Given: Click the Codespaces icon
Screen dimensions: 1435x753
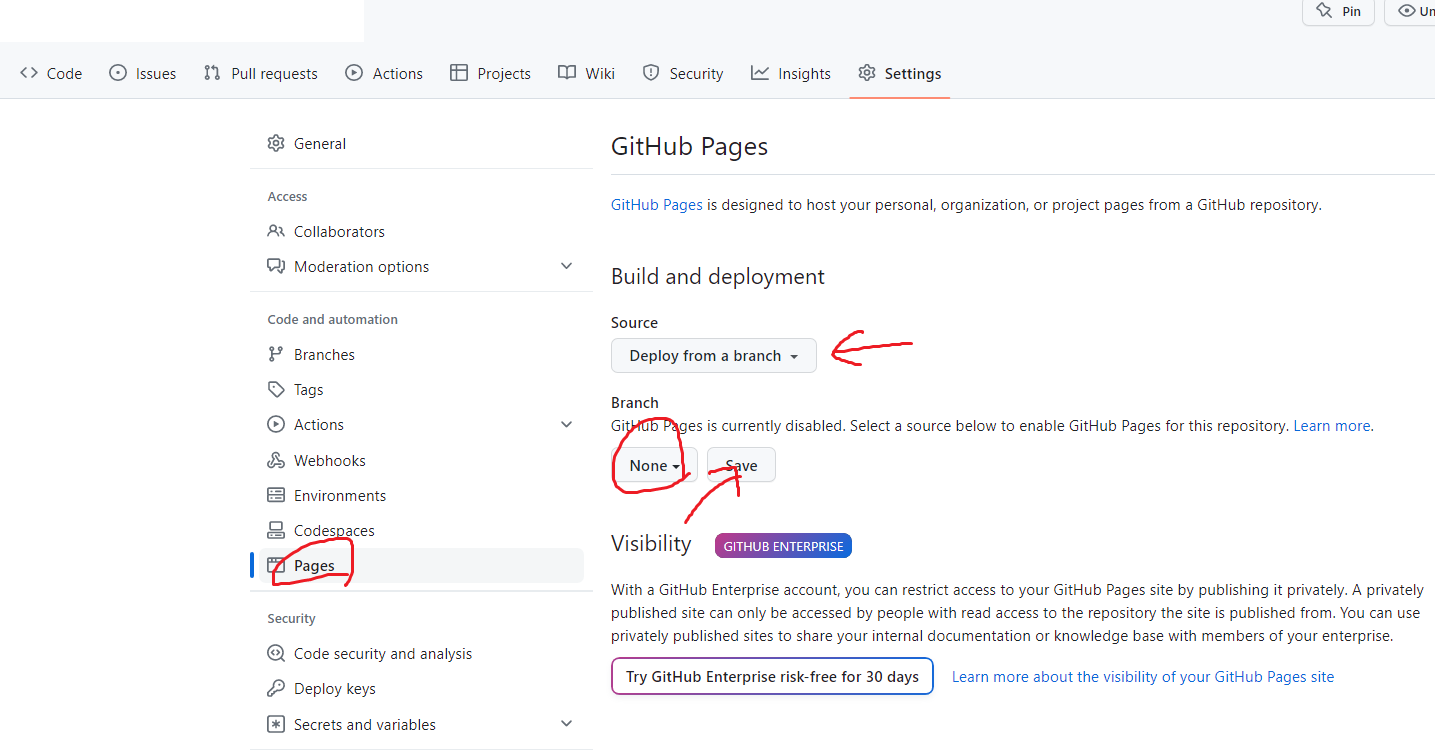Looking at the screenshot, I should [x=276, y=530].
